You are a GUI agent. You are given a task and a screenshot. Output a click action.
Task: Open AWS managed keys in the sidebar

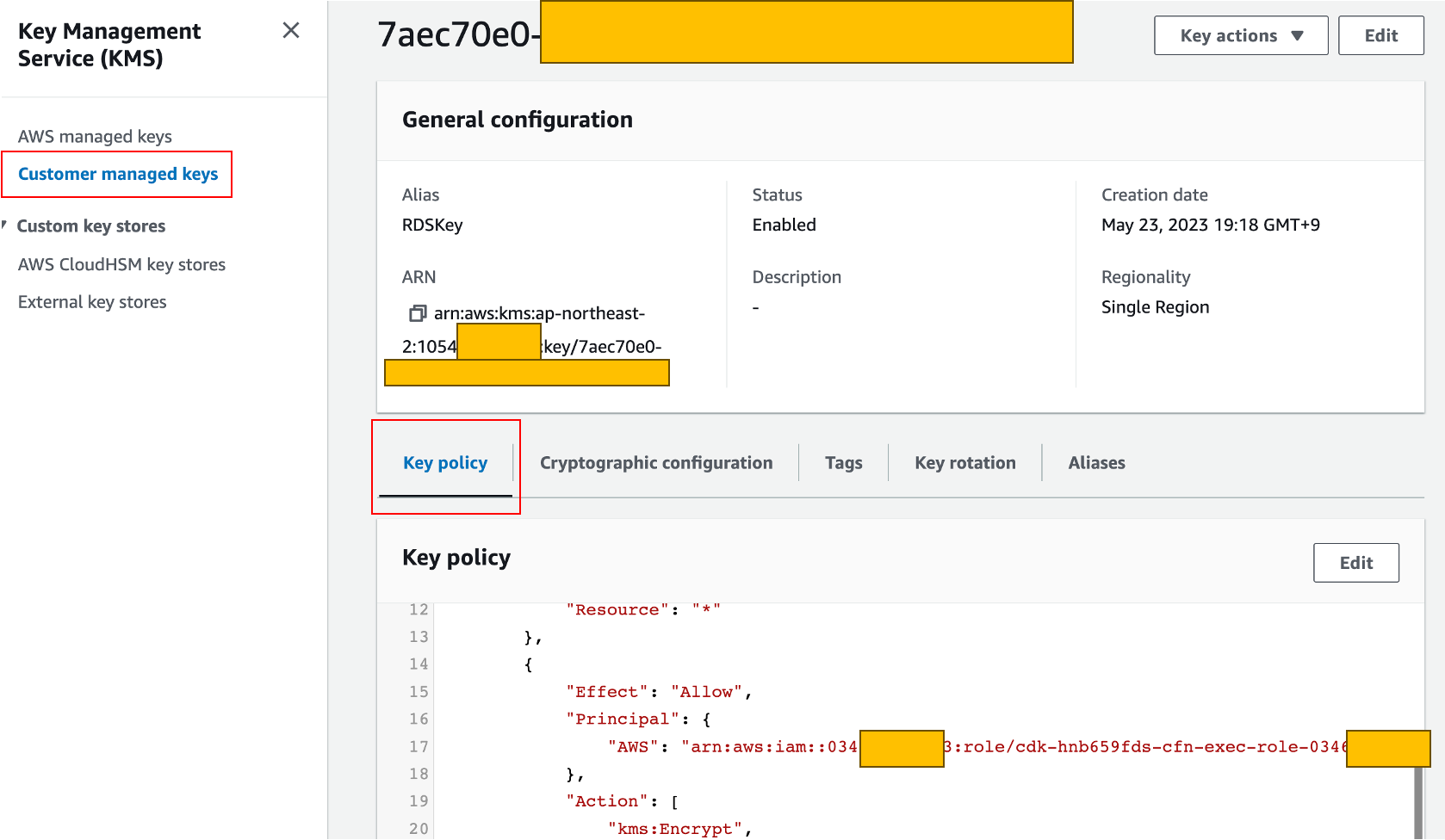(x=95, y=137)
